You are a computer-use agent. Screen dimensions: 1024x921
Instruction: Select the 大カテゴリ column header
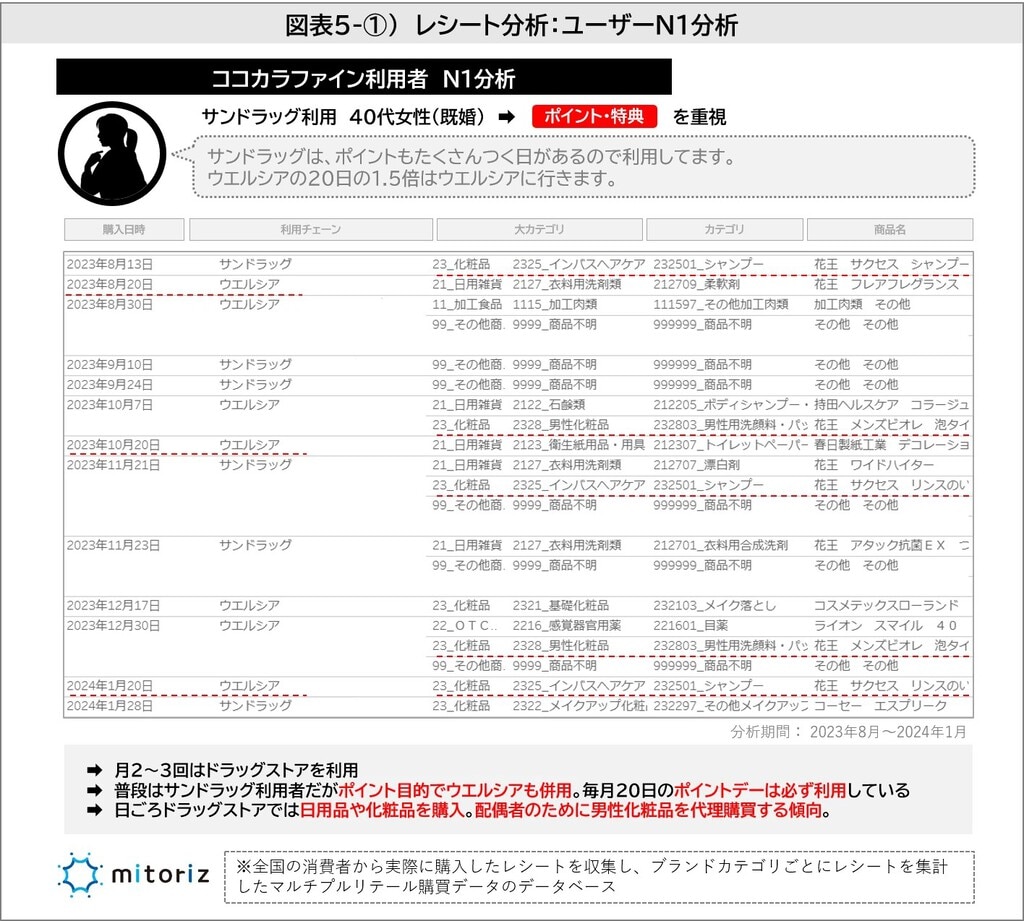tap(539, 229)
